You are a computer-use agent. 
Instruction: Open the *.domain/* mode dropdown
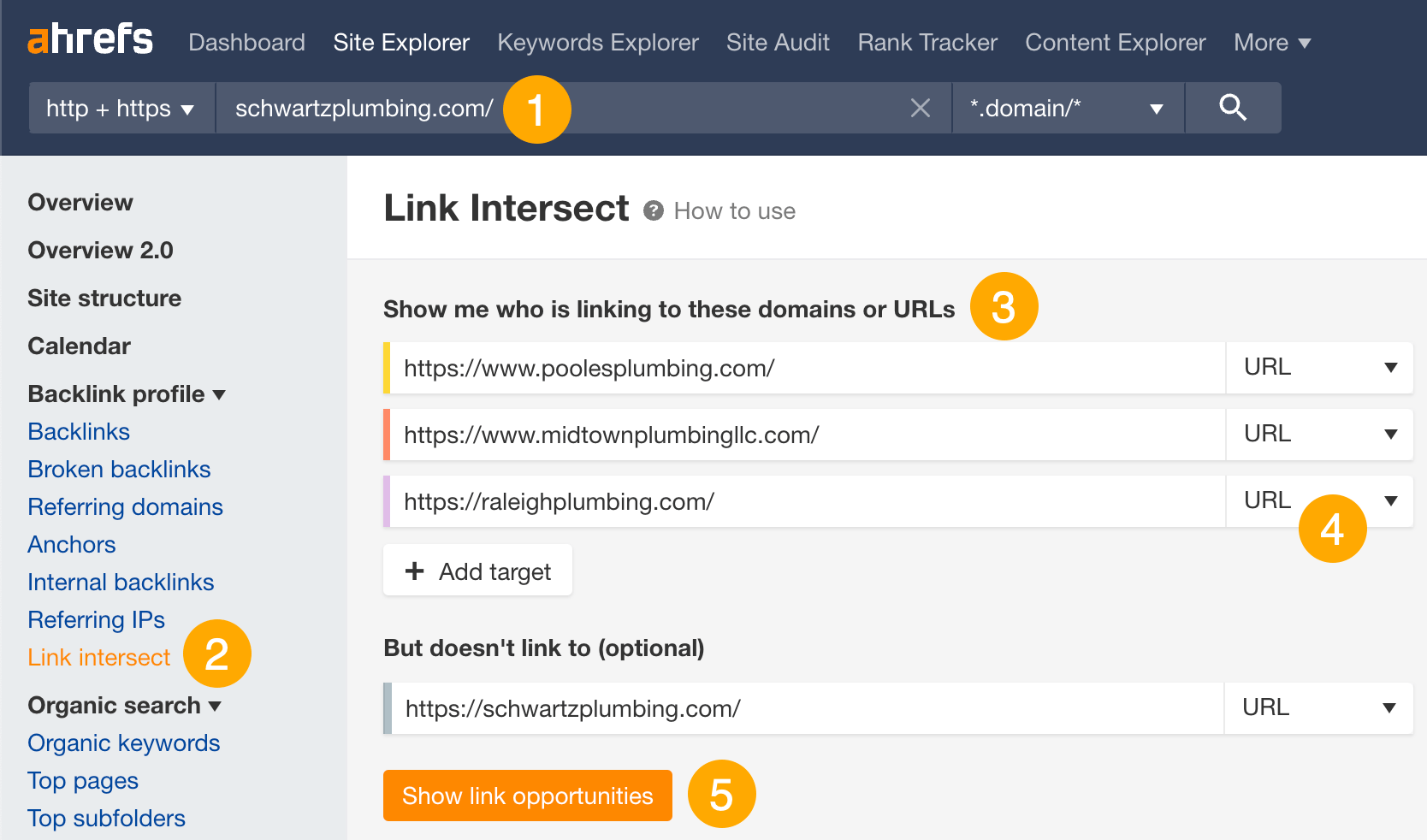(1067, 108)
